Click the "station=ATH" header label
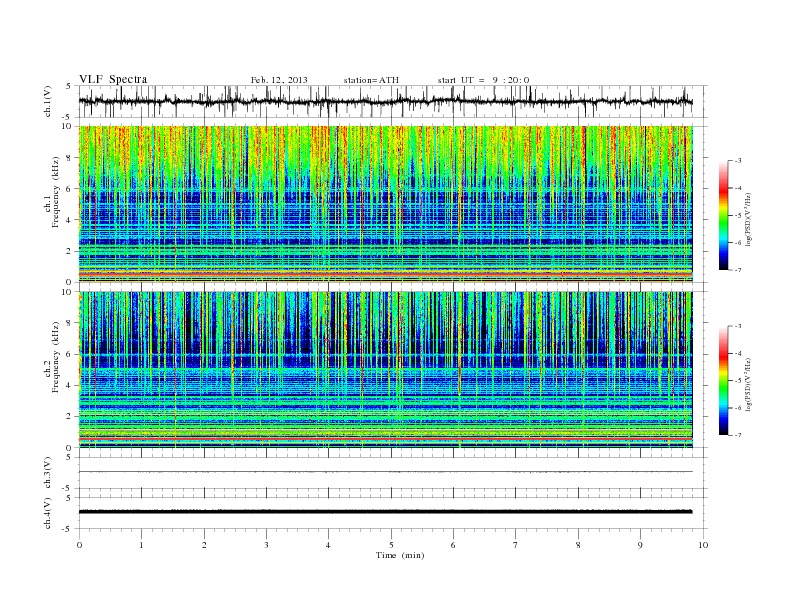 [371, 80]
